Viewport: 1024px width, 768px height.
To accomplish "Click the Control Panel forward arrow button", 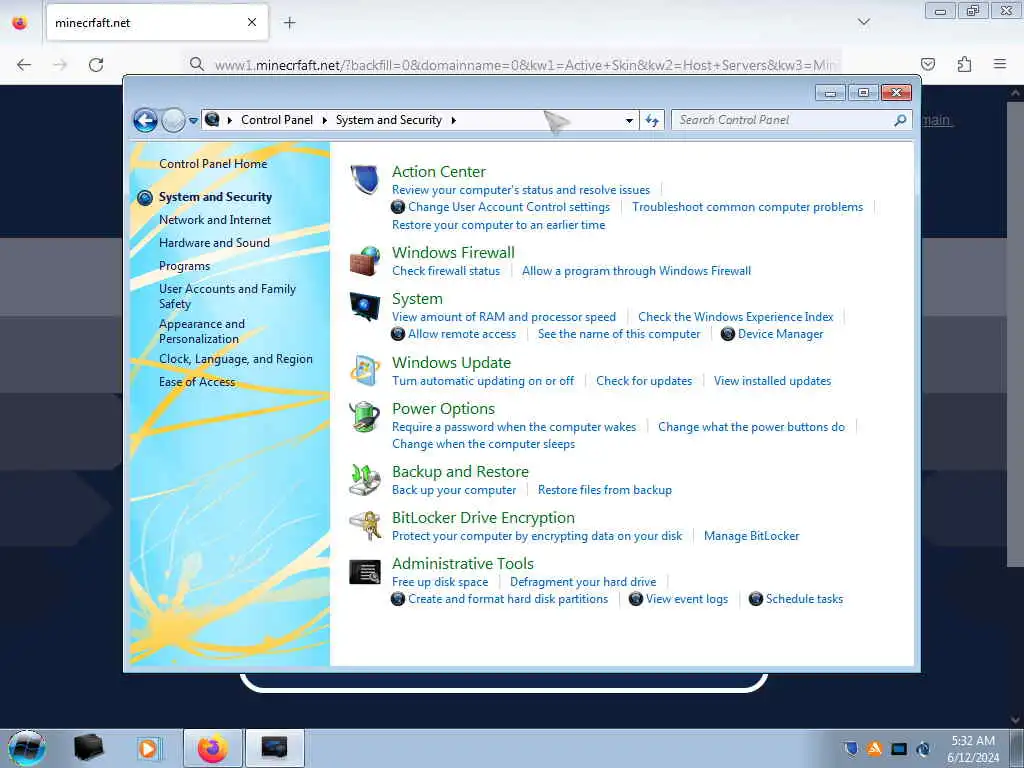I will (173, 120).
